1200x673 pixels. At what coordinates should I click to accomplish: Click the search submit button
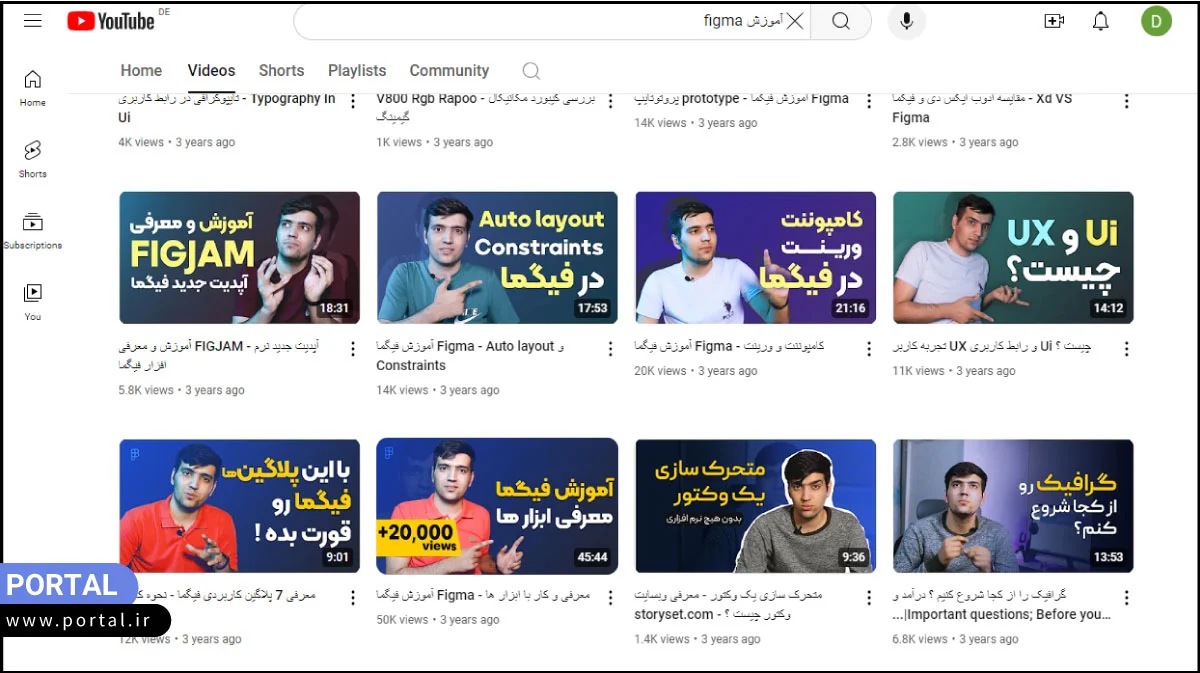tap(840, 21)
